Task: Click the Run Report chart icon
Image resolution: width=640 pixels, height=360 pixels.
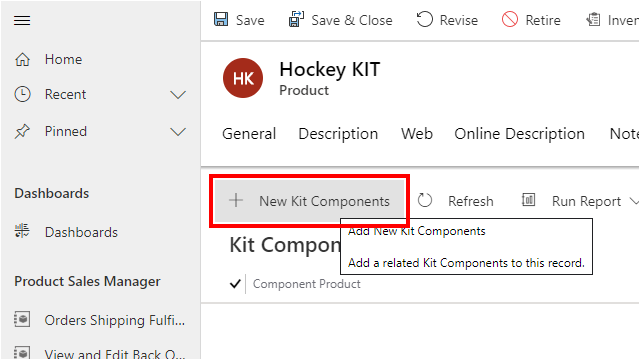Action: pyautogui.click(x=528, y=200)
